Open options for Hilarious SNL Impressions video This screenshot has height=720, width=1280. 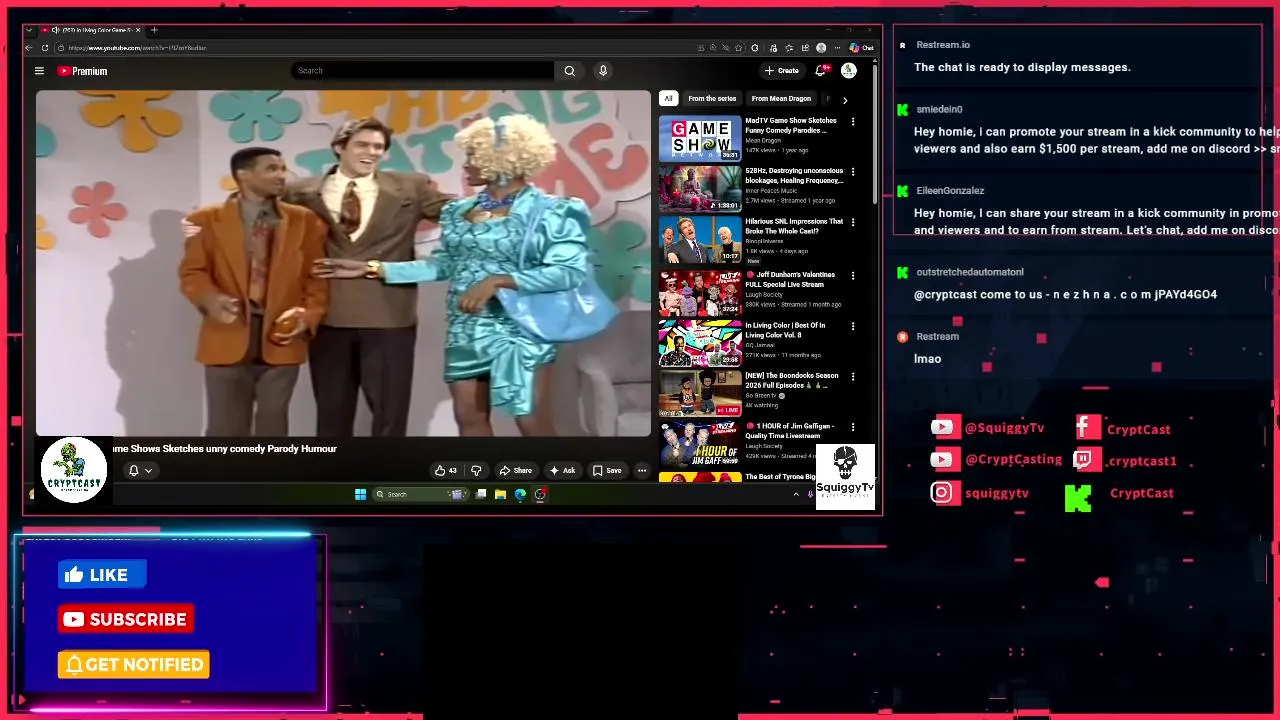click(853, 222)
